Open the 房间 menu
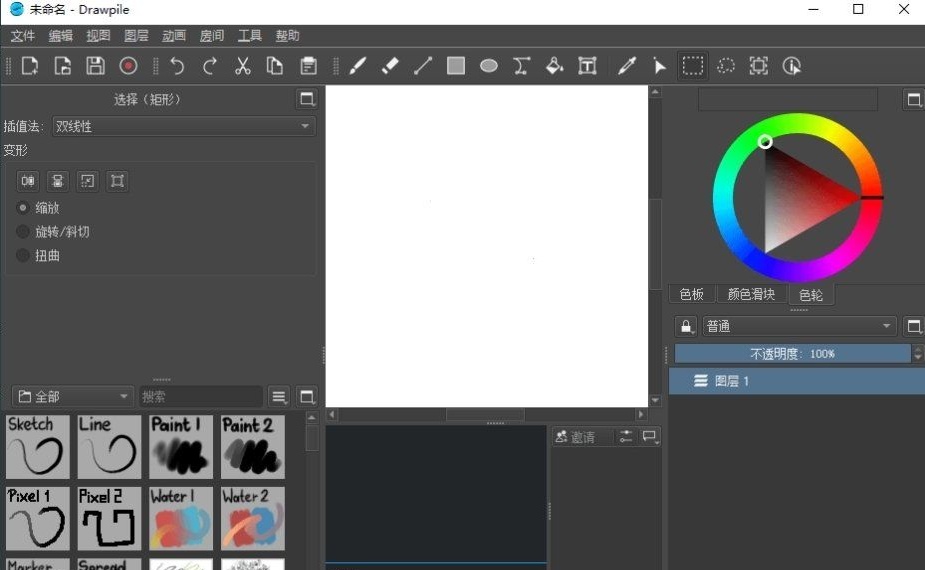This screenshot has width=925, height=570. coord(212,36)
